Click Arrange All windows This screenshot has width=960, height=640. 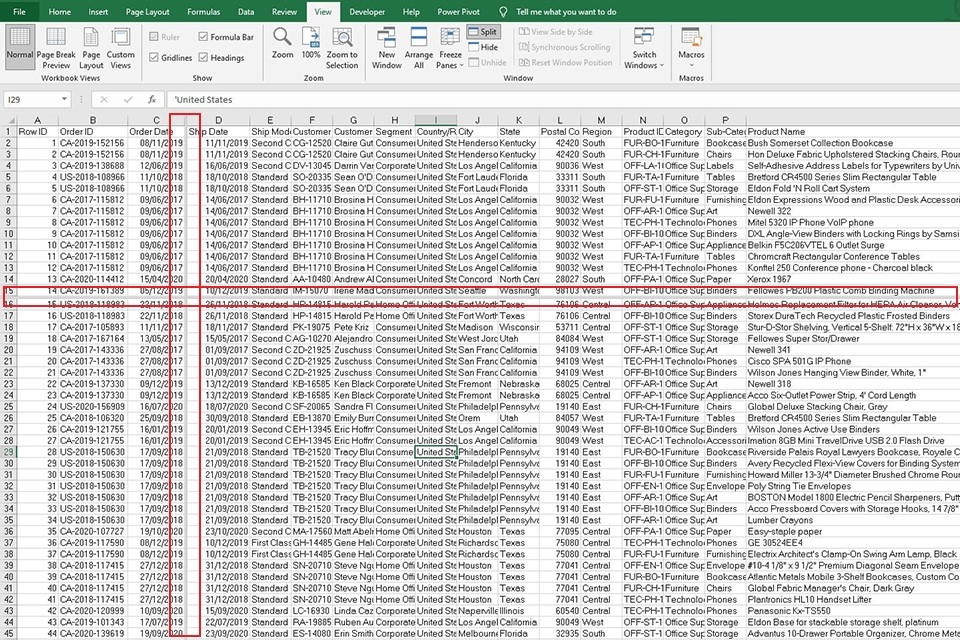pyautogui.click(x=419, y=46)
